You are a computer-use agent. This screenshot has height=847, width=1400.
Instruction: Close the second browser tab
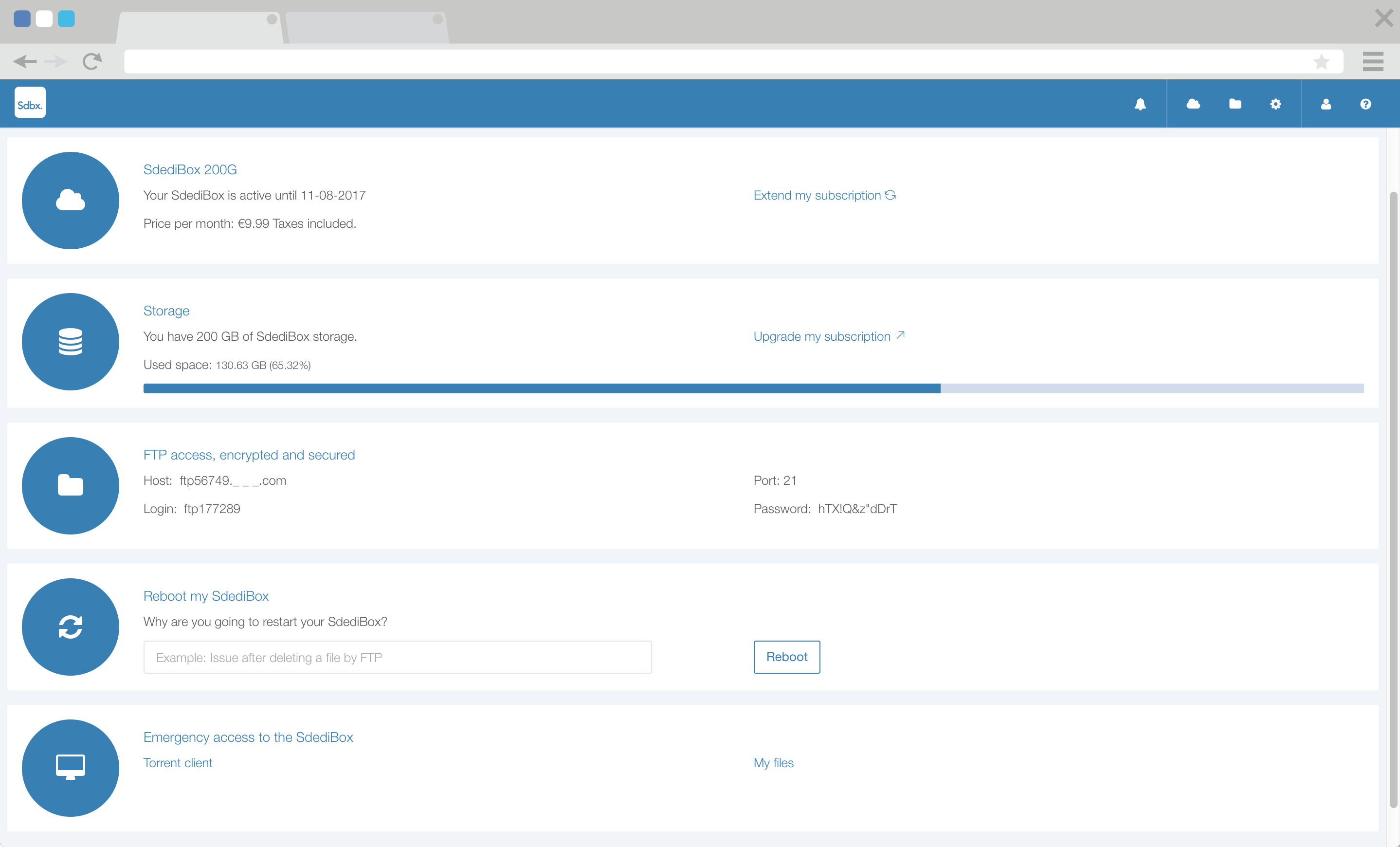click(437, 19)
